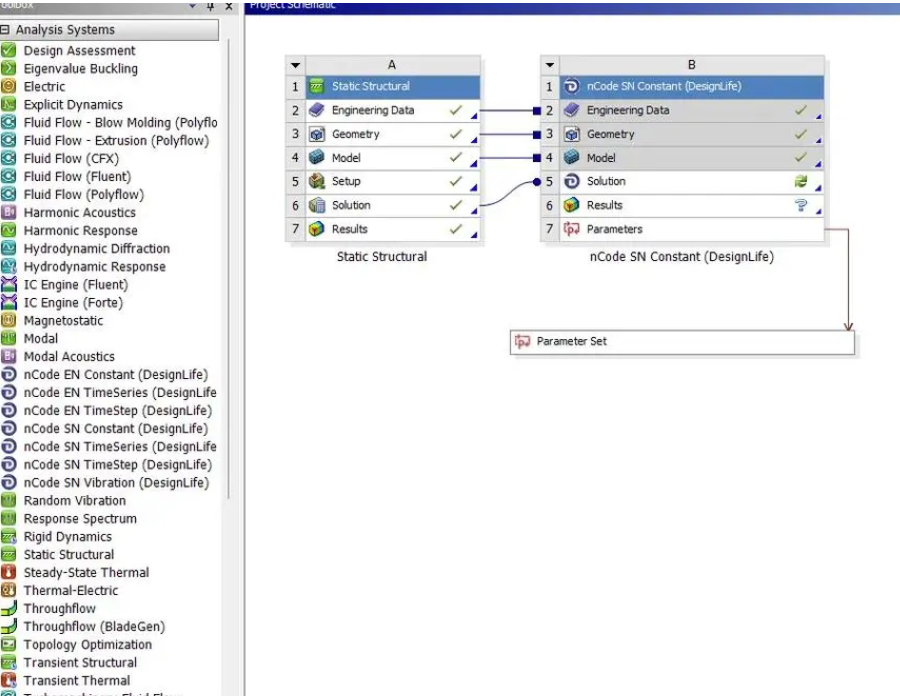Click the Engineering Data icon in system A
Viewport: 900px width, 696px height.
[317, 110]
